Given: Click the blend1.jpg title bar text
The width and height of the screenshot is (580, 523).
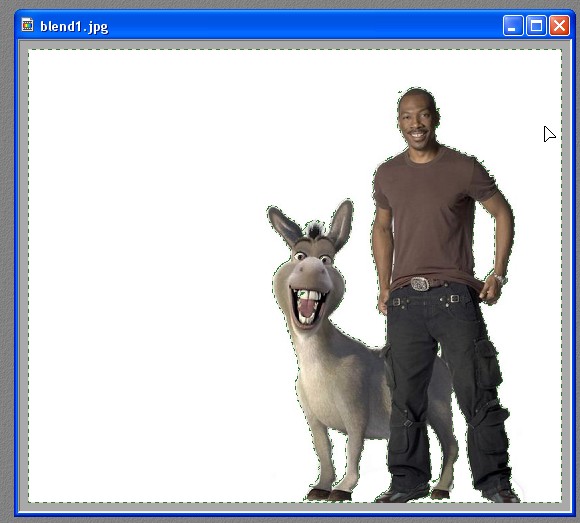Looking at the screenshot, I should (x=74, y=27).
